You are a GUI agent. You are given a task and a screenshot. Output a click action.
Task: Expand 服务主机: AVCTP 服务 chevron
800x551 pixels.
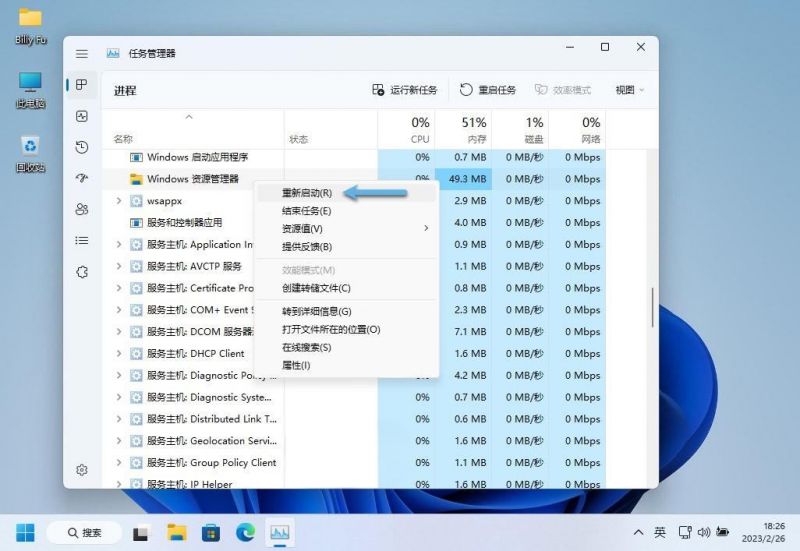coord(118,266)
